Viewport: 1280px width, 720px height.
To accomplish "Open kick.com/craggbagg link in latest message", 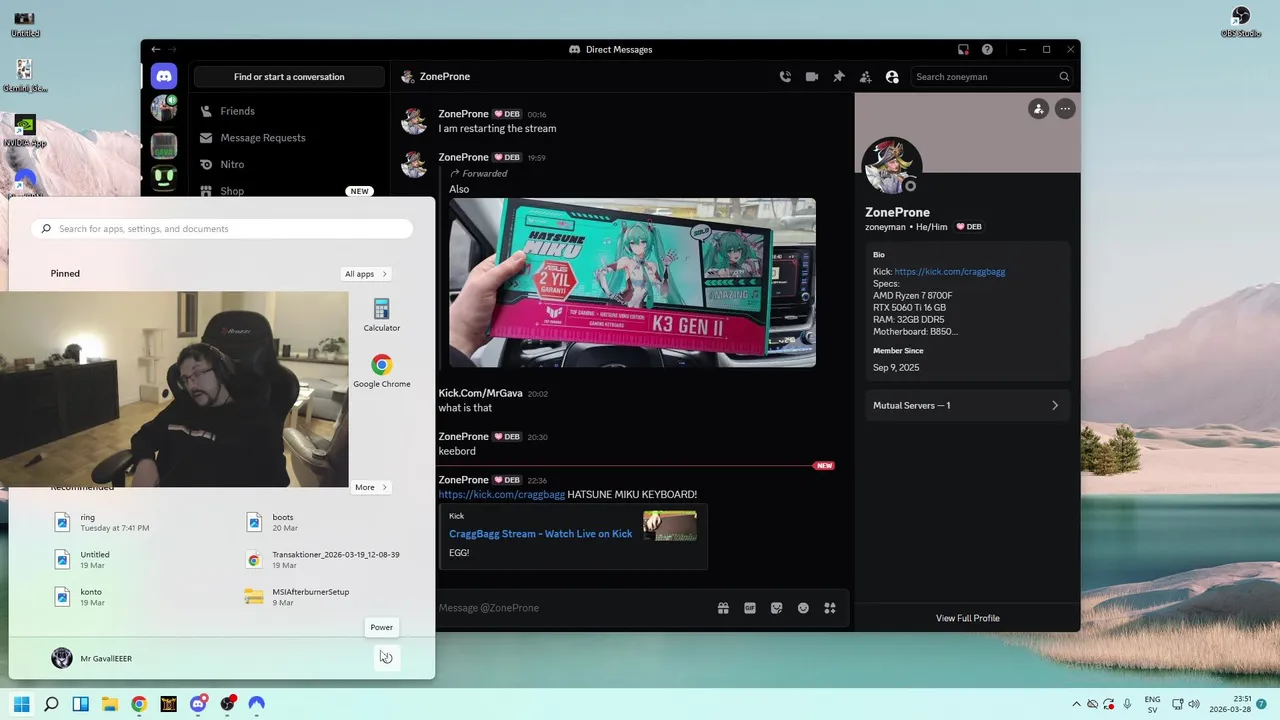I will click(x=502, y=495).
